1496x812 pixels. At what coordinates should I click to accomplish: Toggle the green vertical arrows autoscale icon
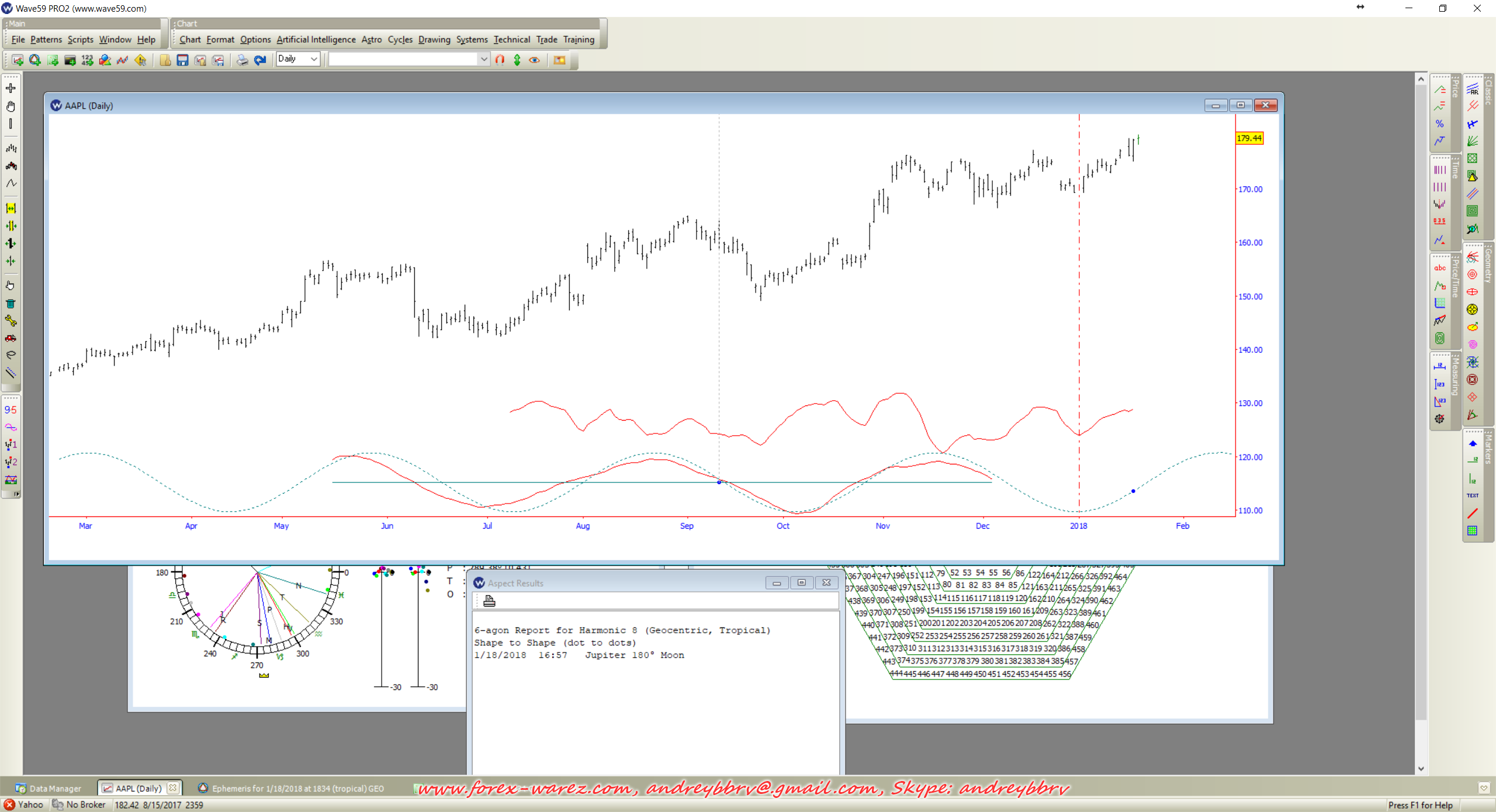pyautogui.click(x=517, y=60)
